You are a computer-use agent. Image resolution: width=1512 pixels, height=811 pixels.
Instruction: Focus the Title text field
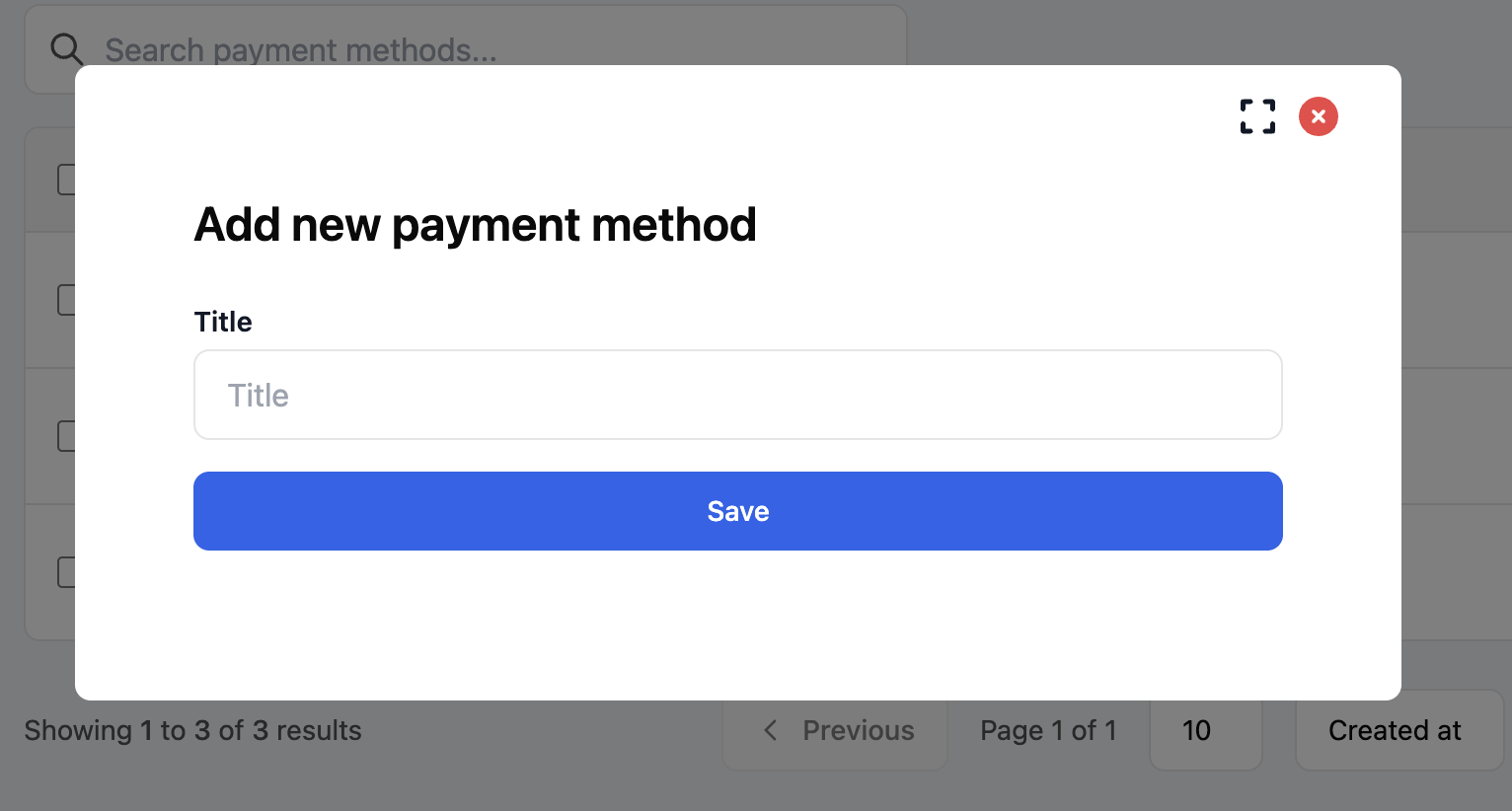pyautogui.click(x=737, y=395)
